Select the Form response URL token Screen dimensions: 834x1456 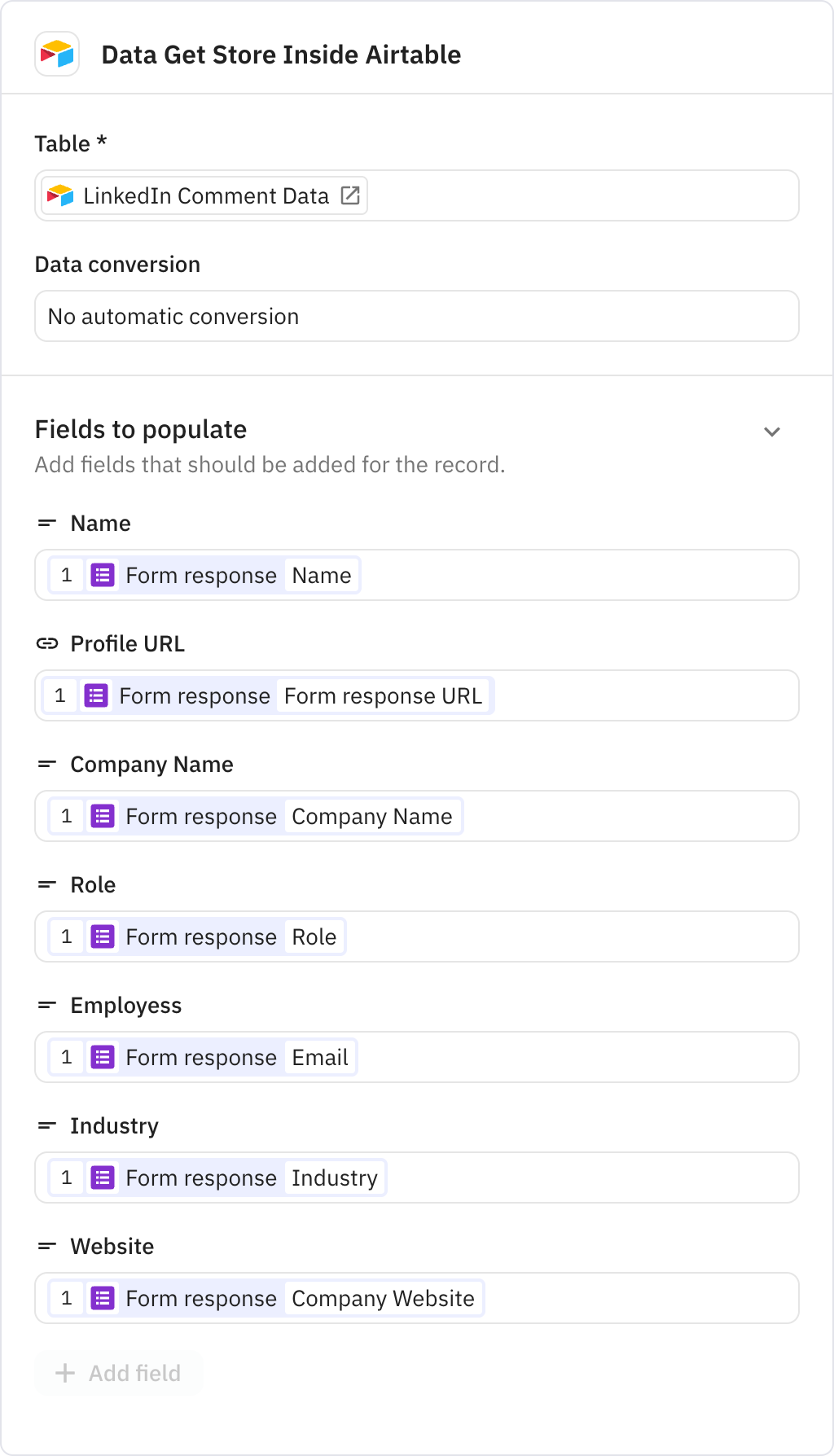click(x=268, y=695)
